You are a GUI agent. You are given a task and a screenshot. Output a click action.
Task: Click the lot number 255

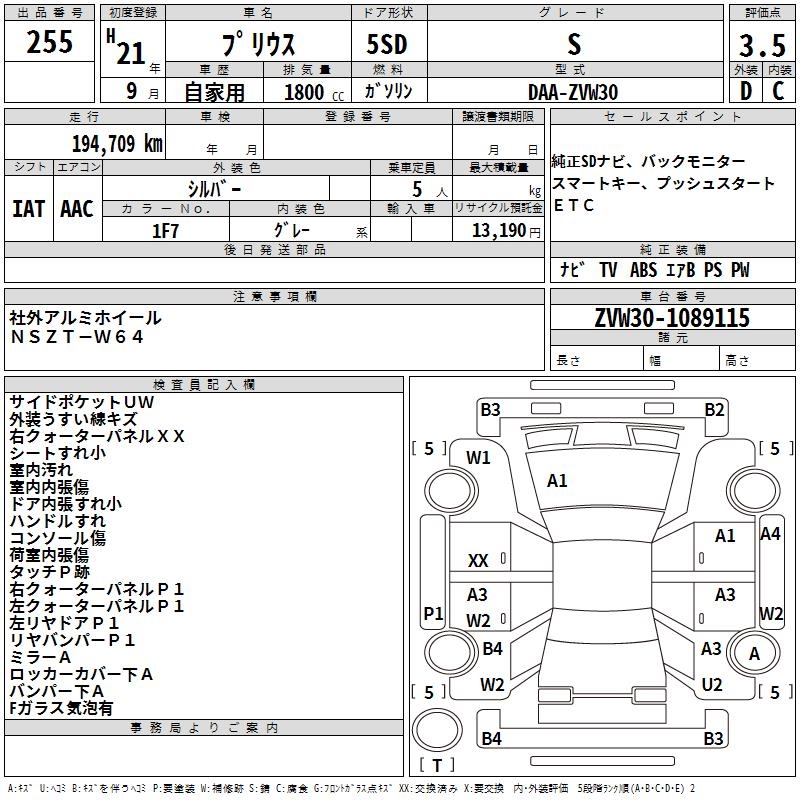tap(49, 43)
